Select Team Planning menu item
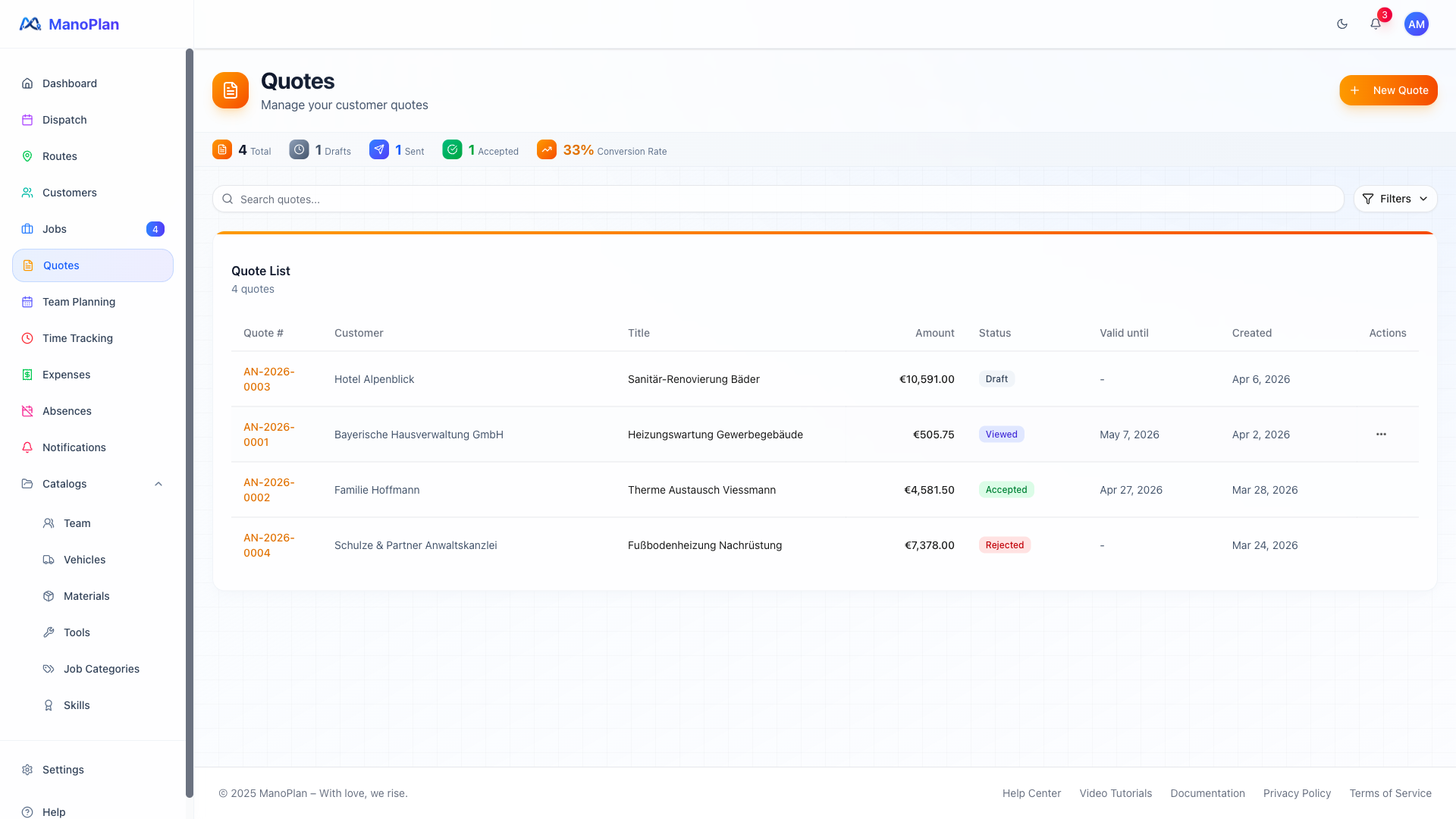 [79, 302]
